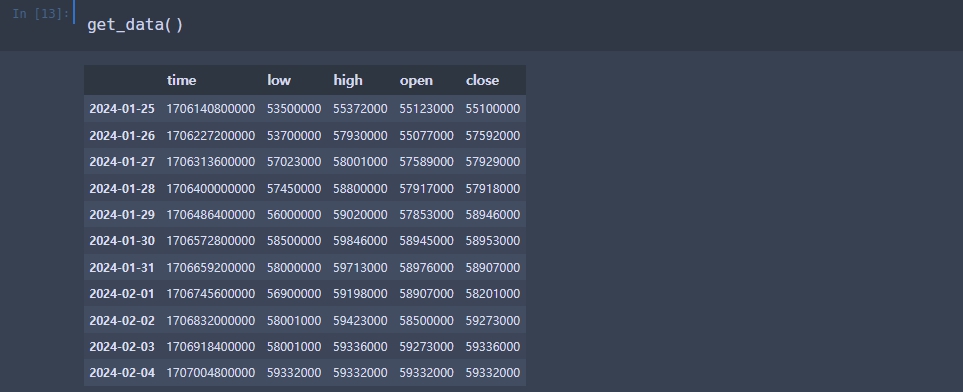Click low value 56900000
Image resolution: width=963 pixels, height=392 pixels.
coord(294,294)
